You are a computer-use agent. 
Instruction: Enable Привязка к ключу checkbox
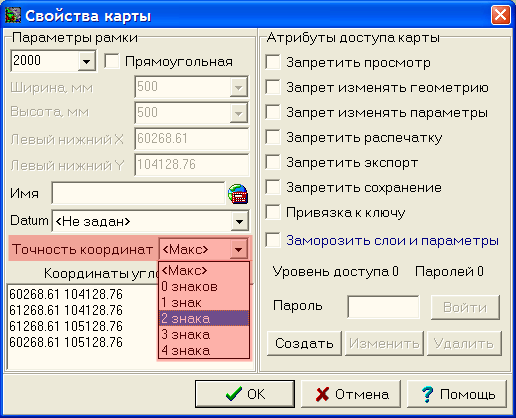point(273,212)
